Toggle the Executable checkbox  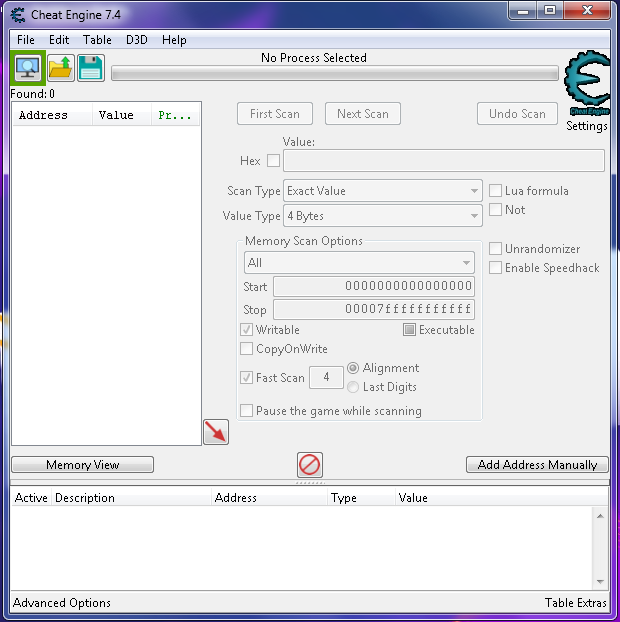coord(409,330)
